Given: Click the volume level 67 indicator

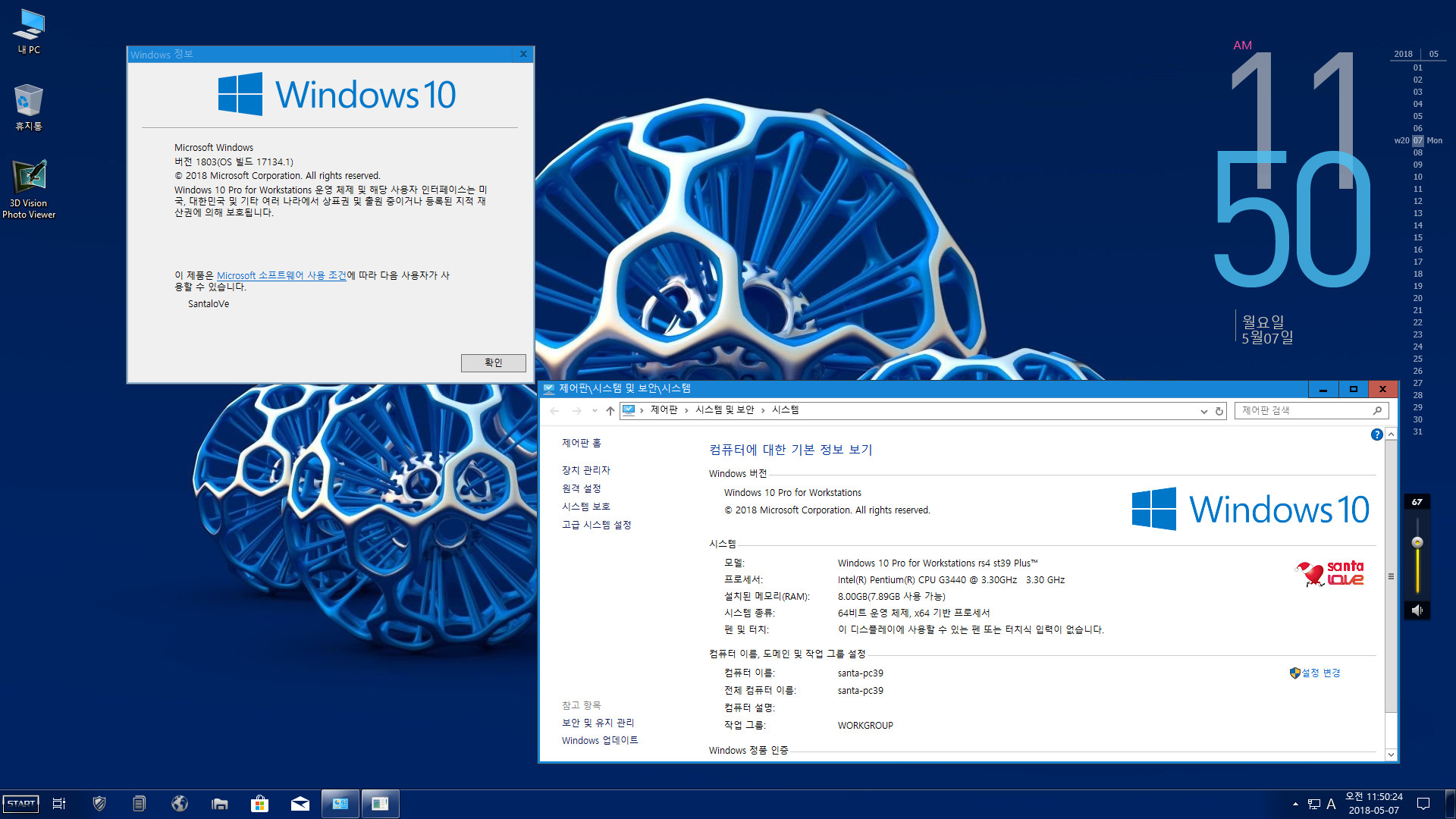Looking at the screenshot, I should coord(1417,502).
